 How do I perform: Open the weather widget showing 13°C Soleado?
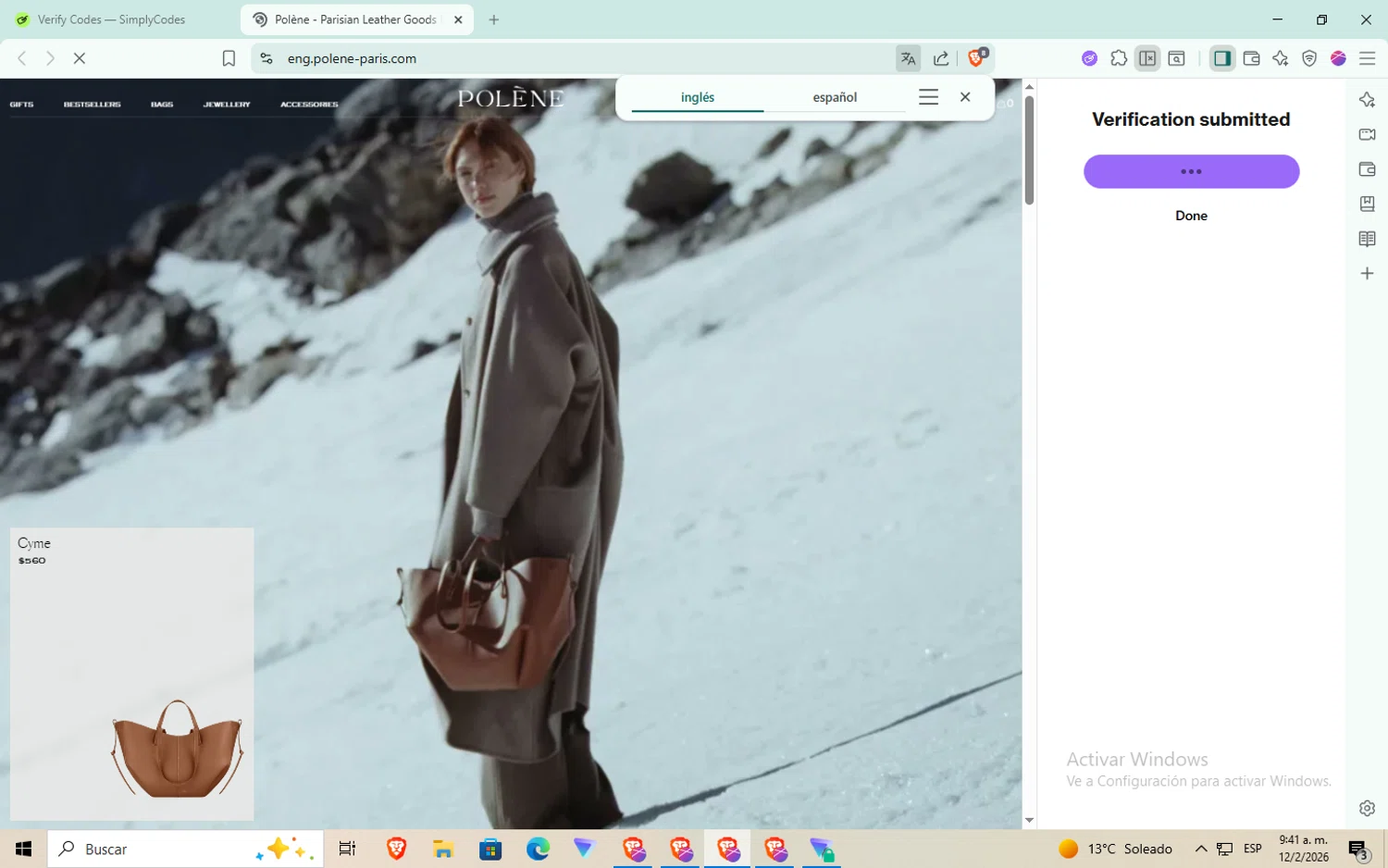[x=1115, y=849]
